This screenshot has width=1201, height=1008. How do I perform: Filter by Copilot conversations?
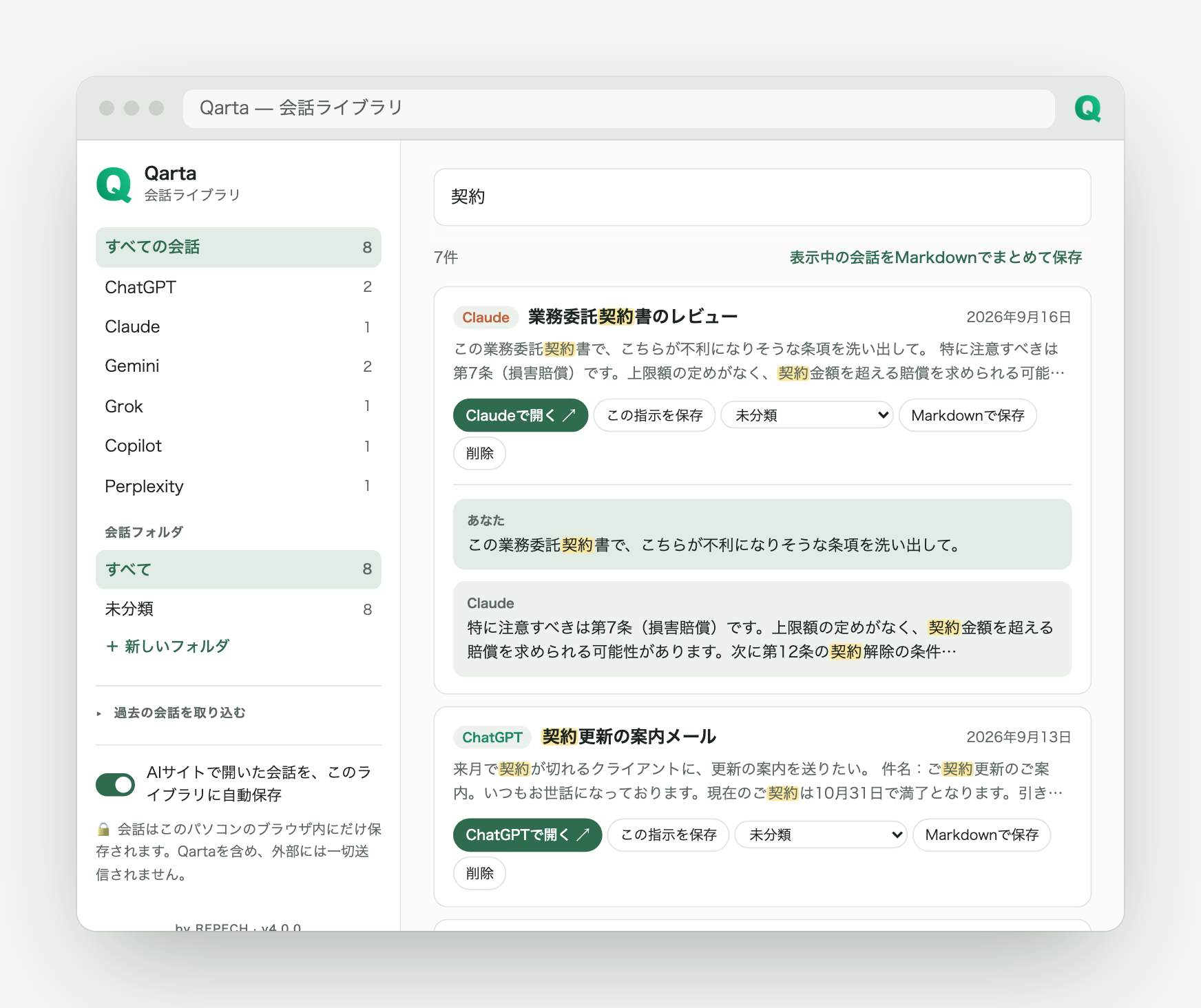click(x=238, y=446)
